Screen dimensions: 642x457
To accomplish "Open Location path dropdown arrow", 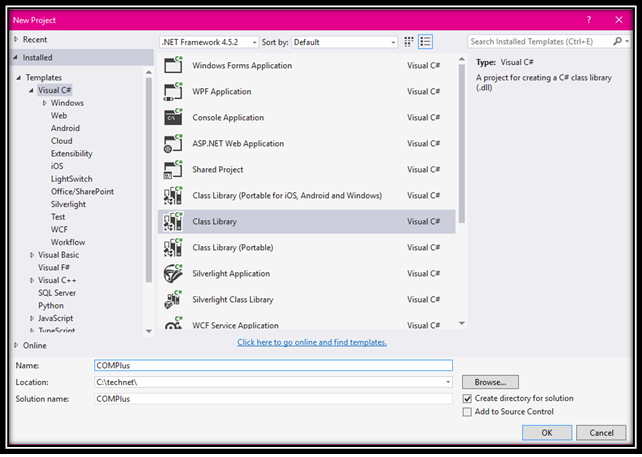I will [448, 382].
